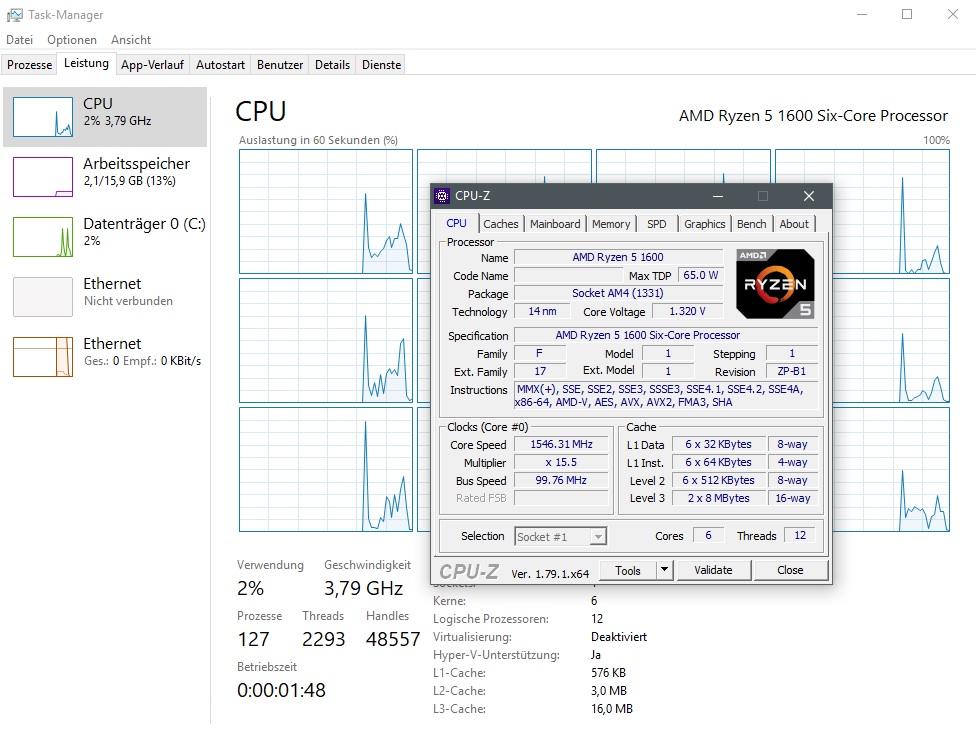Click the Close button in CPU-Z
Image resolution: width=976 pixels, height=737 pixels.
click(790, 570)
